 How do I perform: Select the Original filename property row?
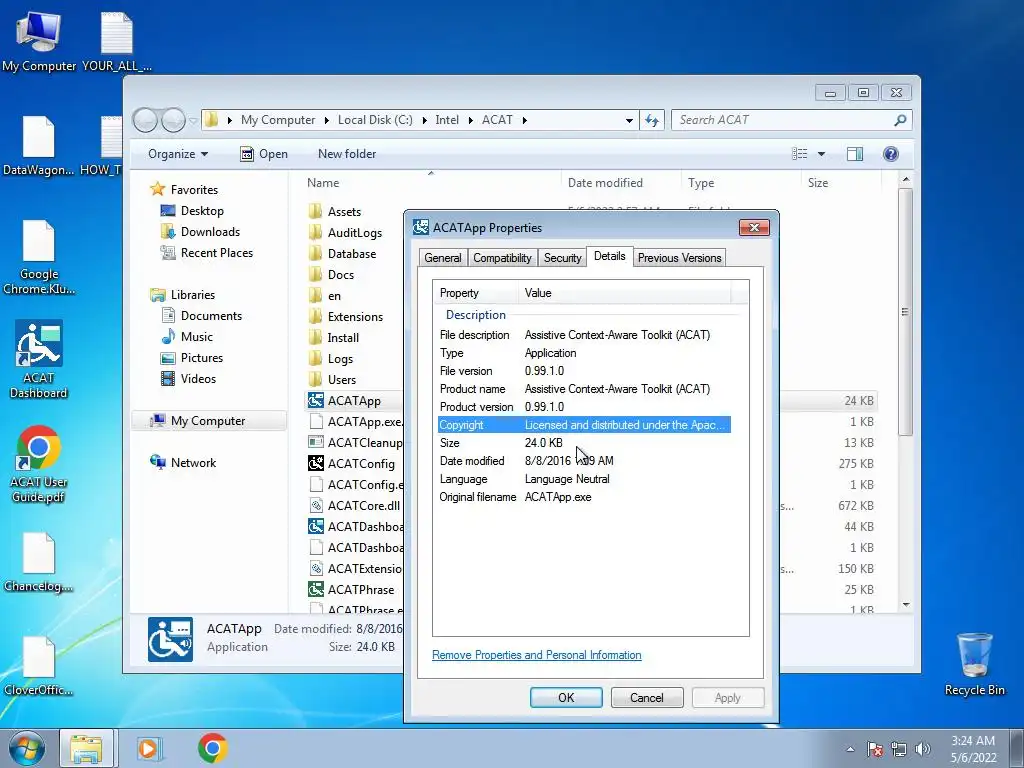pos(584,497)
